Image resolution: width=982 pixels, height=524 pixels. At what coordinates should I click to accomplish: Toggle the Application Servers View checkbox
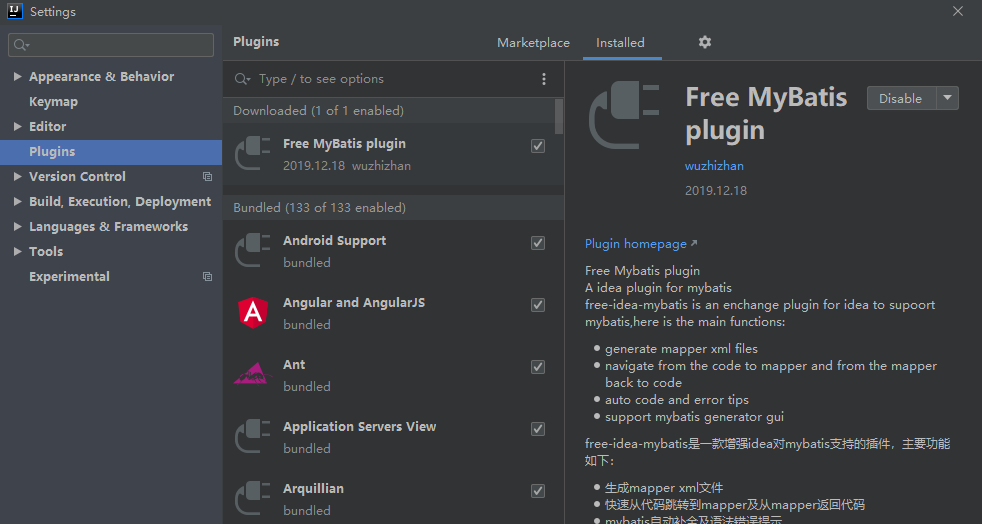click(x=537, y=429)
